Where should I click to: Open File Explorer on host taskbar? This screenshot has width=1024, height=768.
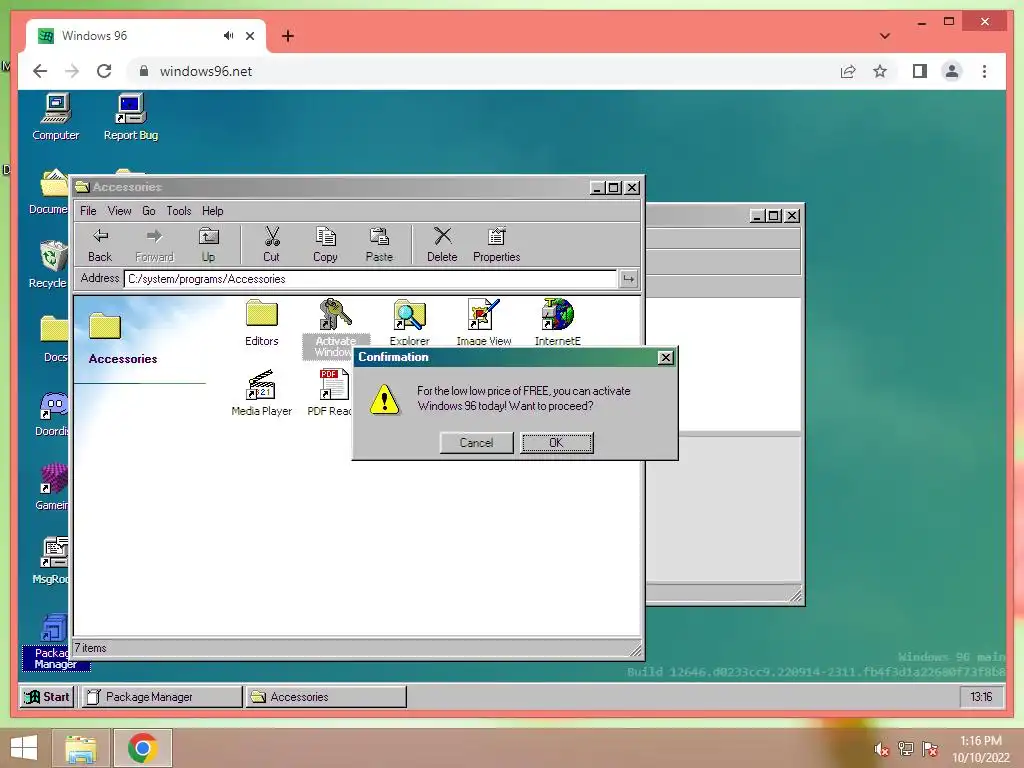click(81, 748)
